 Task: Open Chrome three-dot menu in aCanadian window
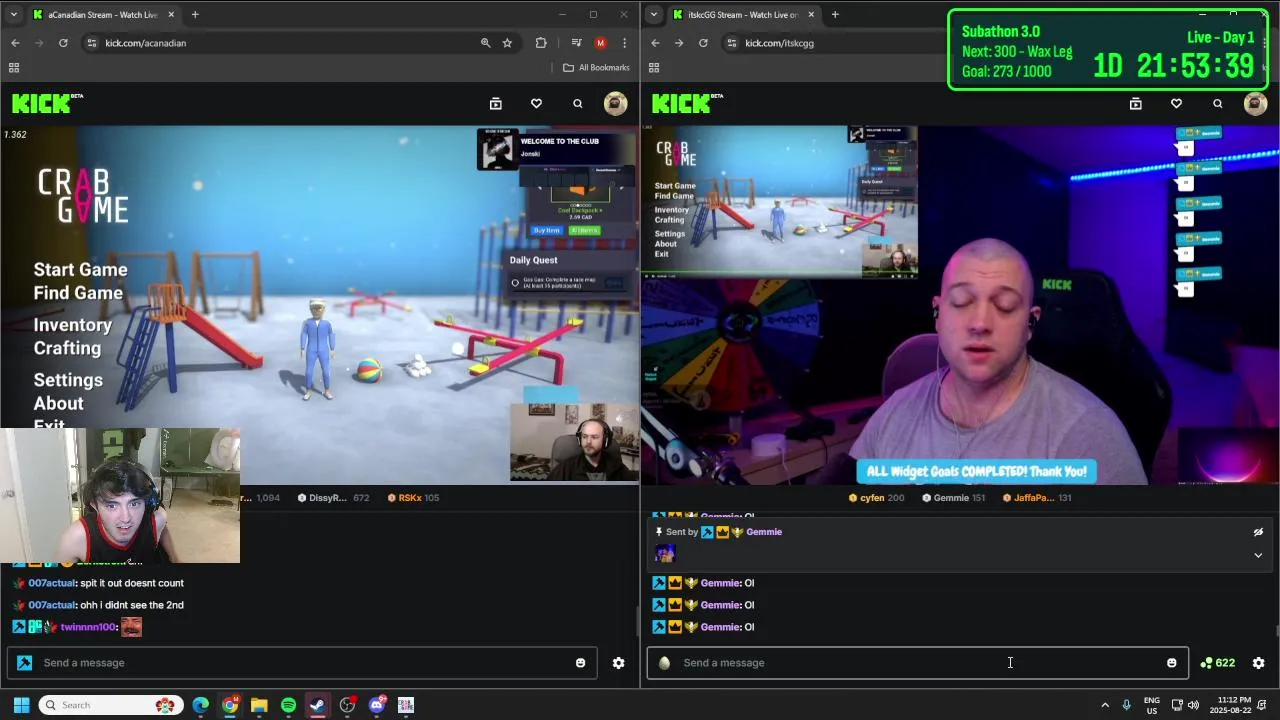[x=624, y=43]
